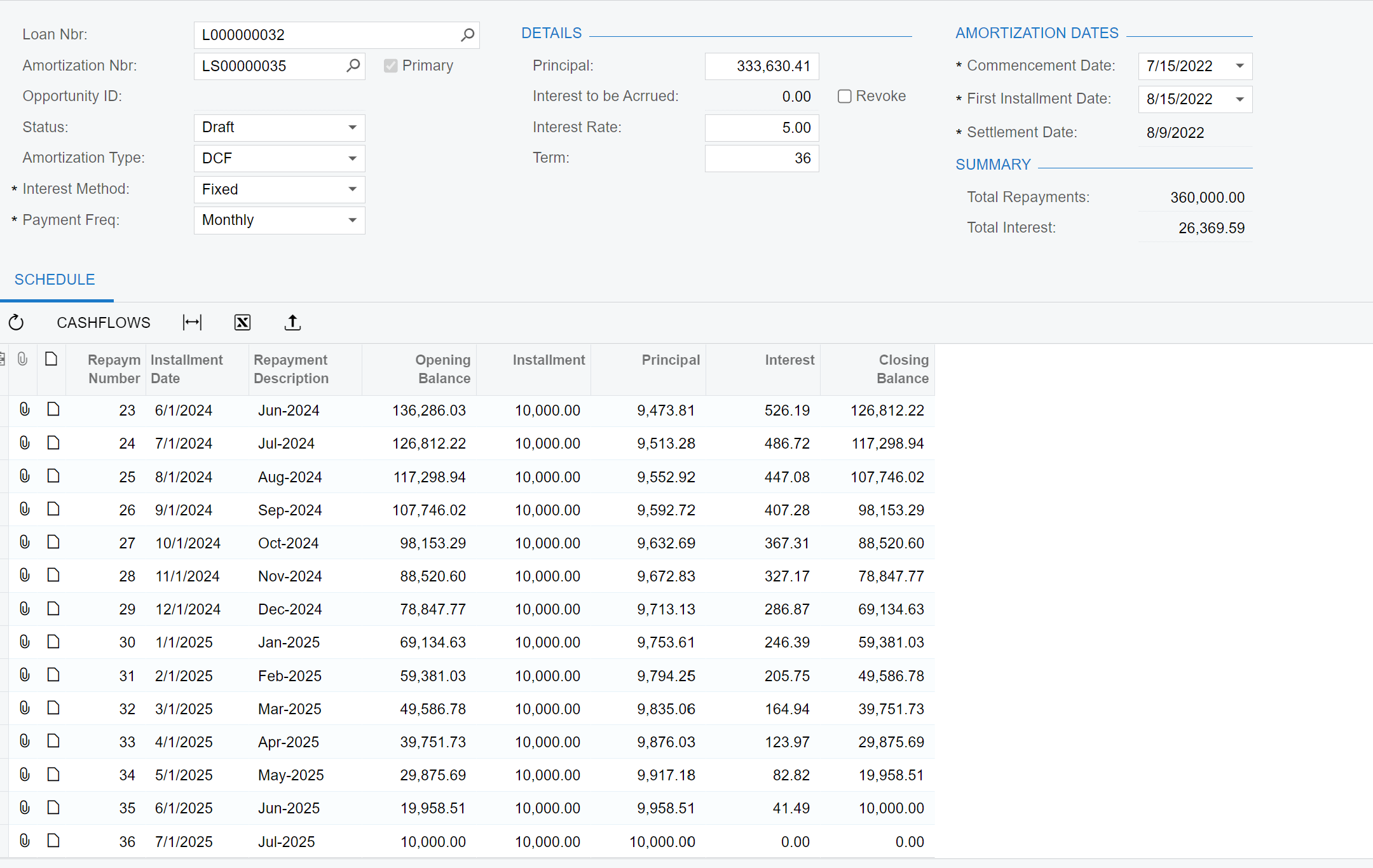Sort by Interest column header
This screenshot has width=1373, height=868.
coord(763,369)
